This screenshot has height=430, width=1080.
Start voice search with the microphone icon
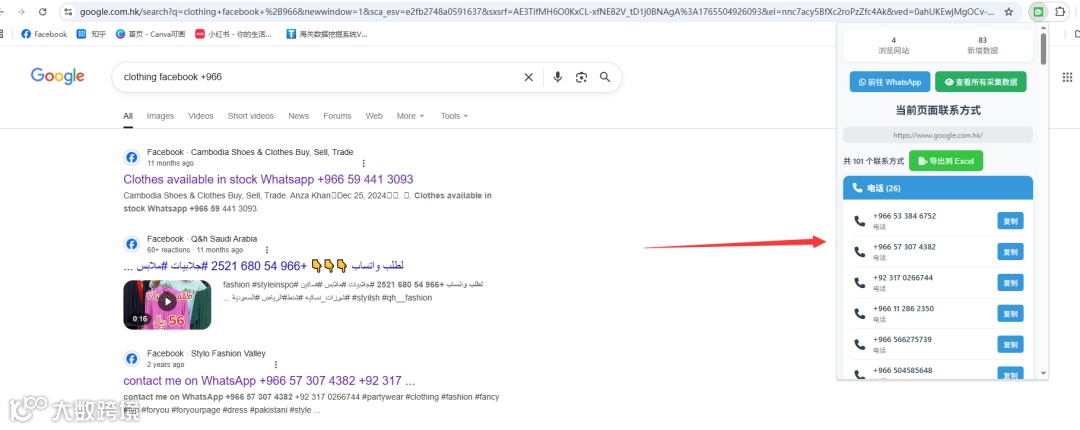click(557, 77)
